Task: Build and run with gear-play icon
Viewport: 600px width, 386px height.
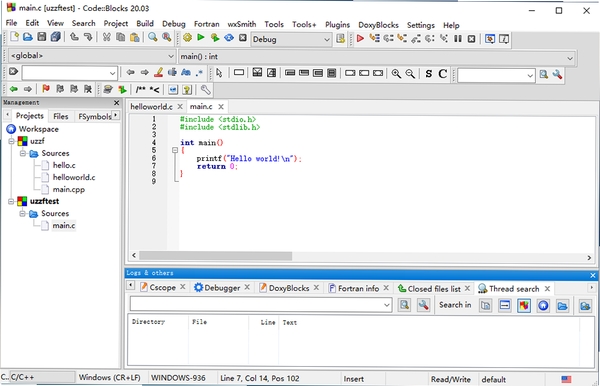Action: 215,37
